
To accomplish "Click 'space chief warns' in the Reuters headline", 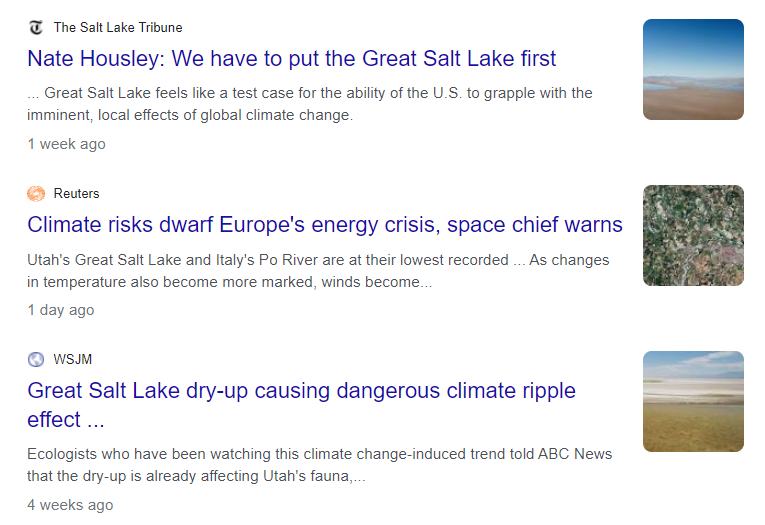I will tap(535, 225).
